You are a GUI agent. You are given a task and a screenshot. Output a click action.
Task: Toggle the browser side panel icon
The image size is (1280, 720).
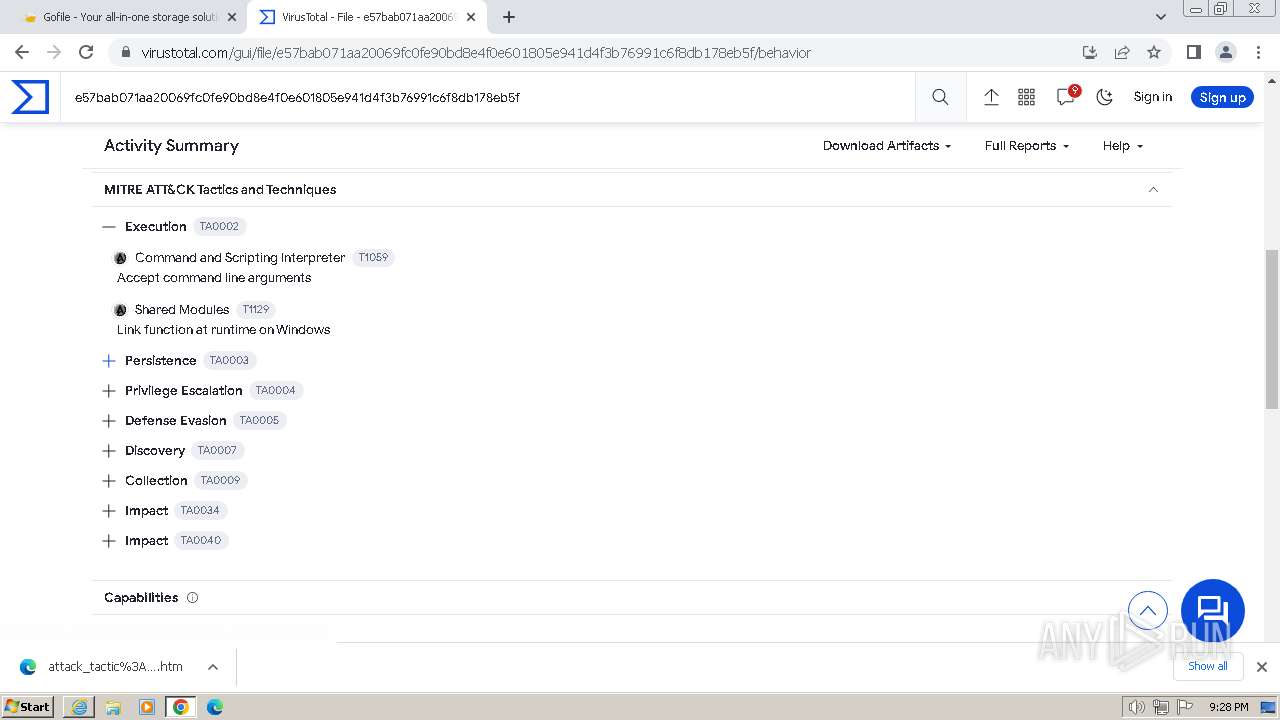(1193, 52)
